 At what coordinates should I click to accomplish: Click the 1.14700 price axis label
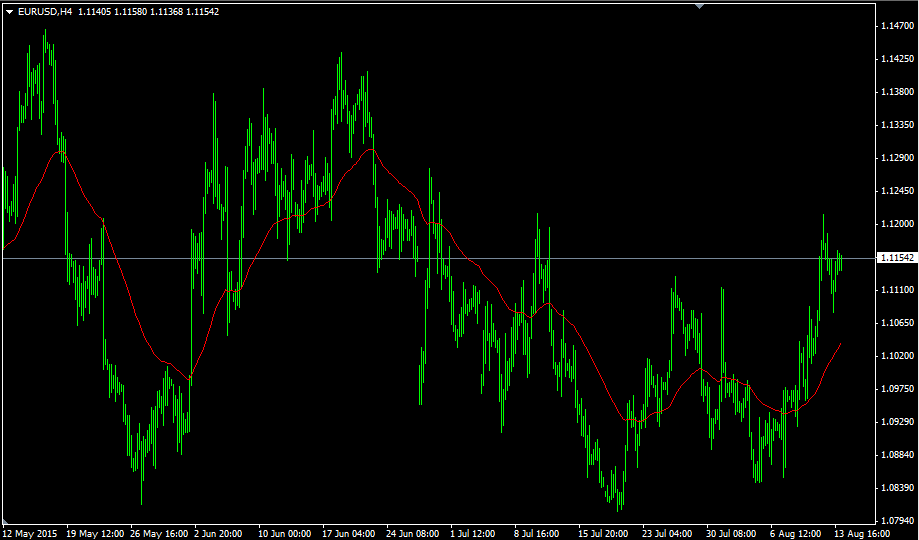[897, 26]
